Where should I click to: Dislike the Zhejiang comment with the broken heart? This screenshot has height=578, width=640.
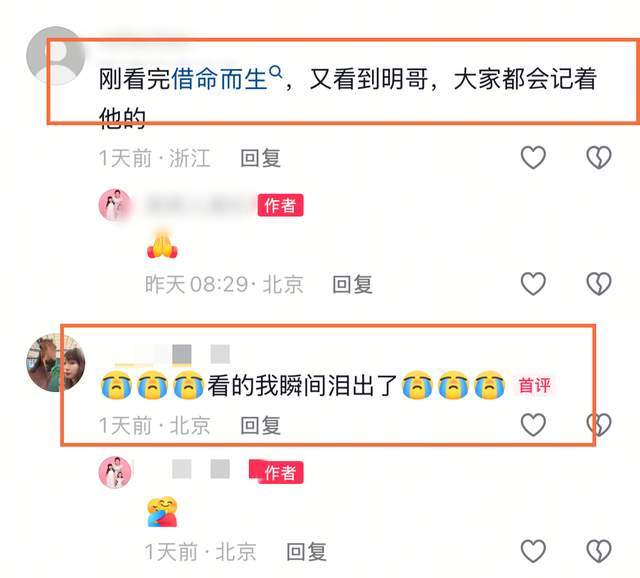[598, 157]
